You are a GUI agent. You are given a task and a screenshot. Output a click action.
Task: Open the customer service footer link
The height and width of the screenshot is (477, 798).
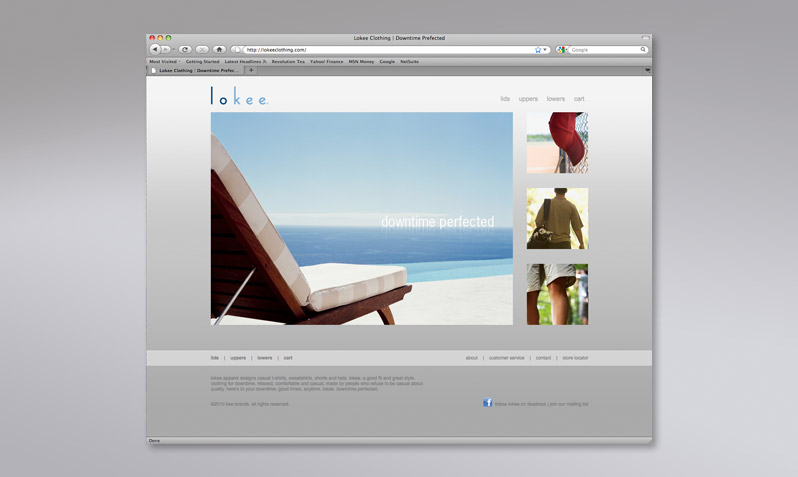click(x=507, y=357)
